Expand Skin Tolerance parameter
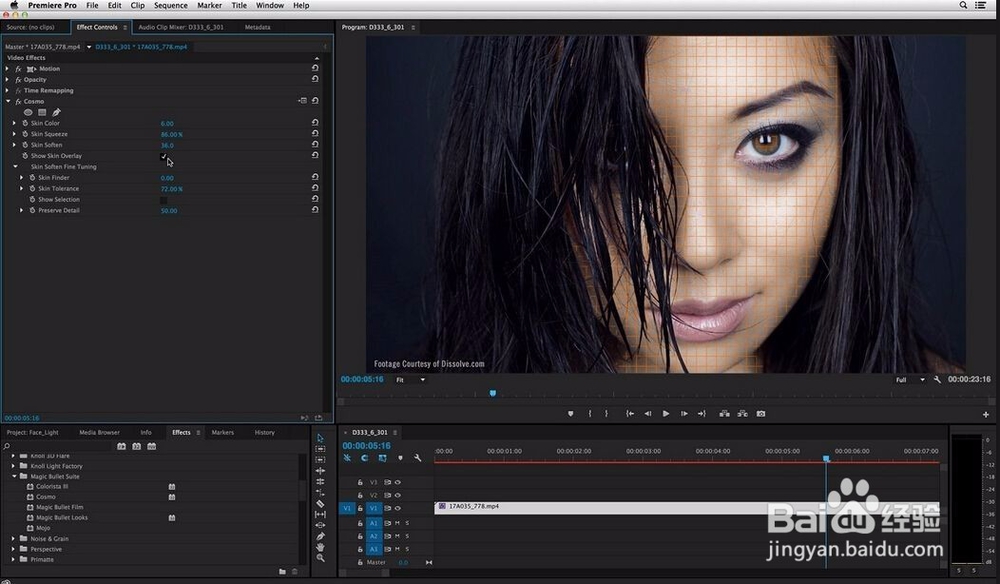Screen dimensions: 1000x584 pos(22,189)
